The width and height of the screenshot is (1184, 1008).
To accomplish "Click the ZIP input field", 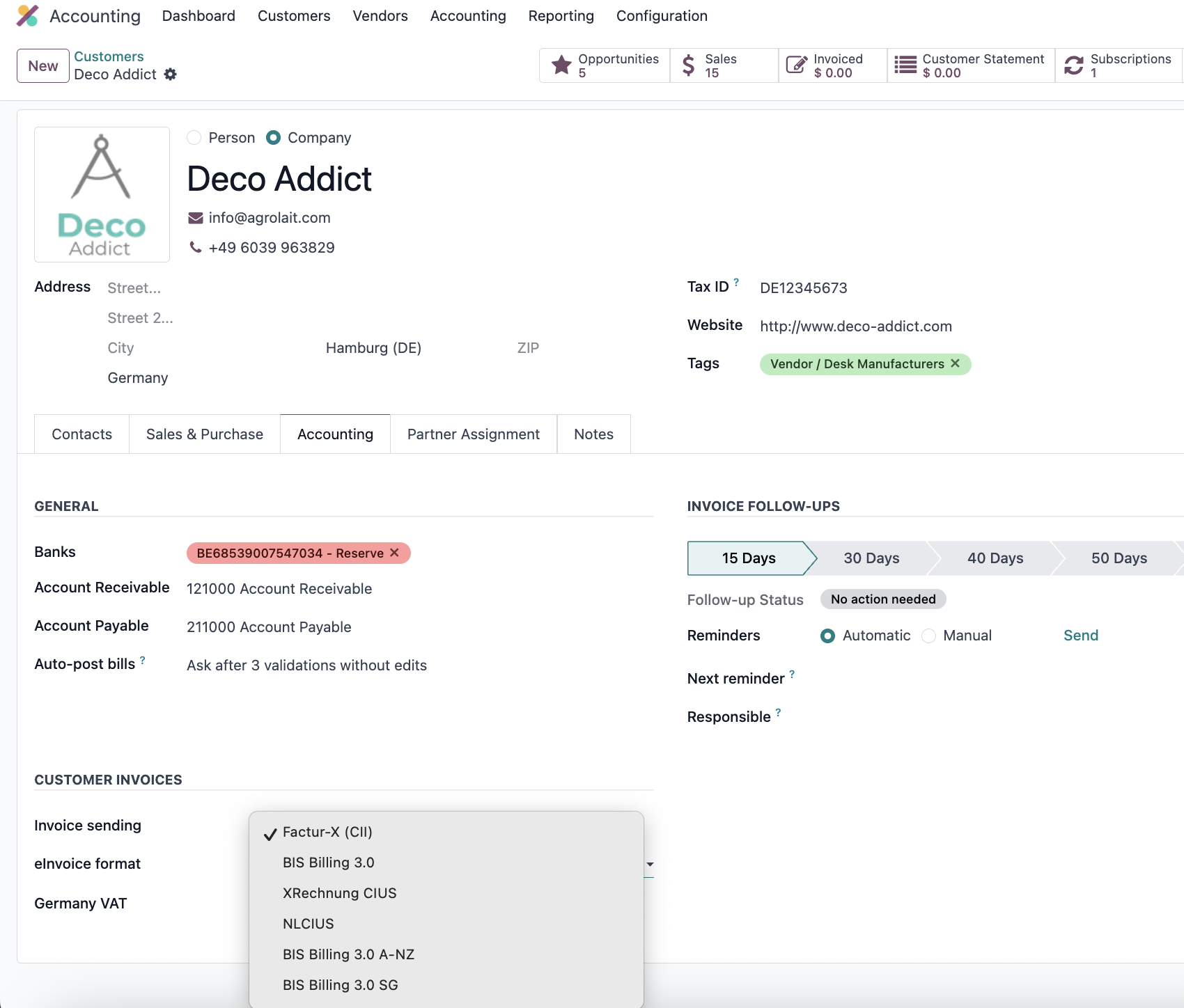I will [x=529, y=348].
